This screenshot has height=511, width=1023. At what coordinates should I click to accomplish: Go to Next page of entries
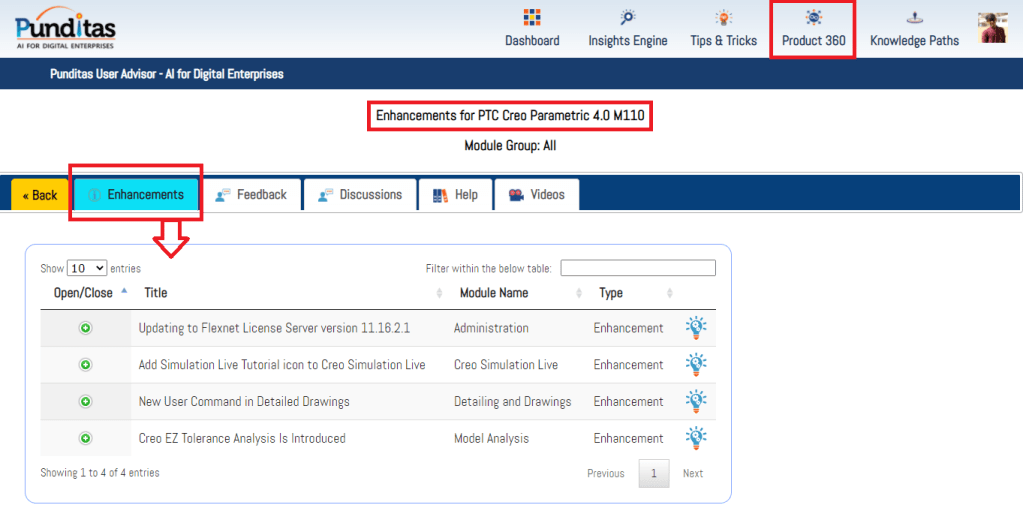click(x=692, y=473)
